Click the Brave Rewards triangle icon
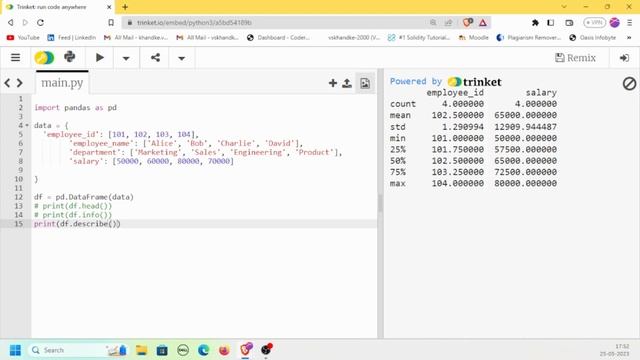Screen dimensions: 640x360 click(x=483, y=23)
